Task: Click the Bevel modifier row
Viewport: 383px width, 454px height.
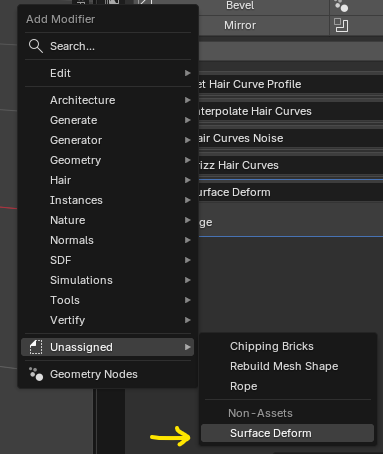Action: point(263,6)
